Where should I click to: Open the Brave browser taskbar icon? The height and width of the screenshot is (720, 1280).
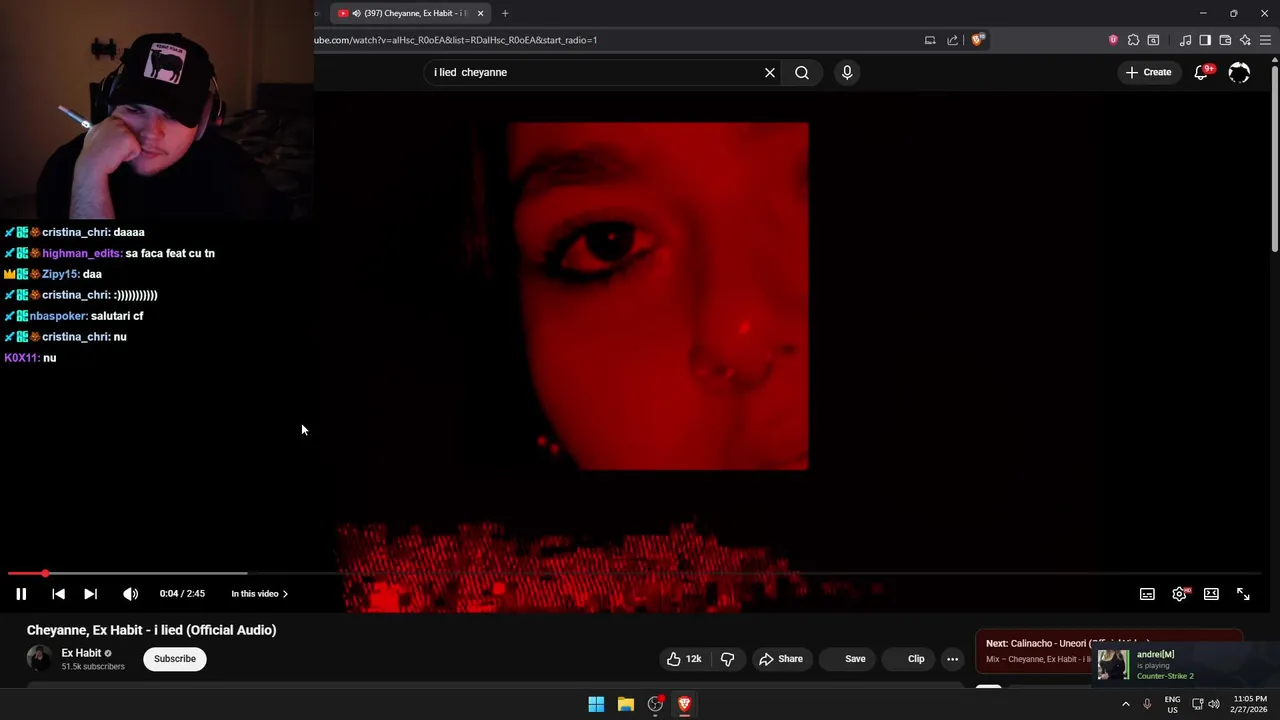pos(684,704)
